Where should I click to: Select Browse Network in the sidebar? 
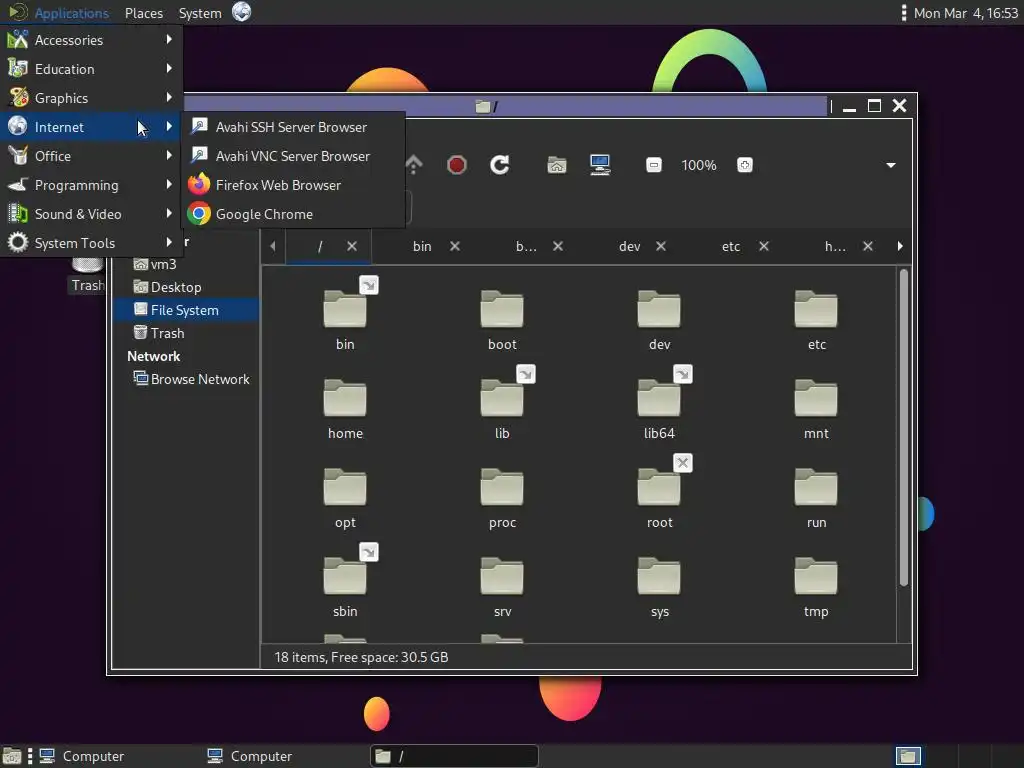[x=200, y=379]
